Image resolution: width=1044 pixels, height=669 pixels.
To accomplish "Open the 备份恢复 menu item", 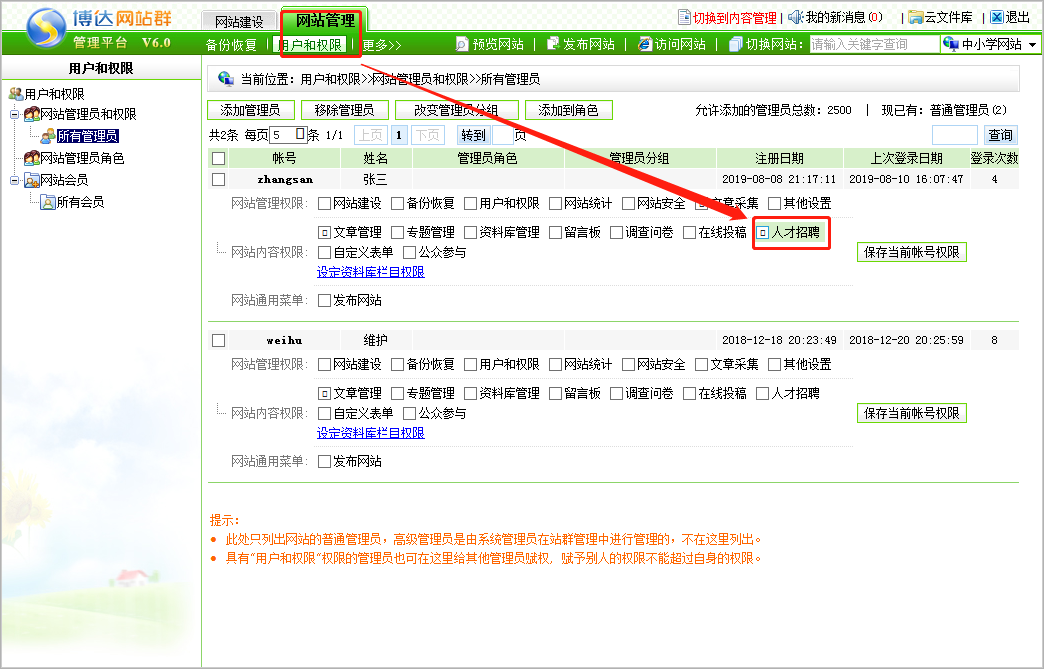I will pos(231,45).
